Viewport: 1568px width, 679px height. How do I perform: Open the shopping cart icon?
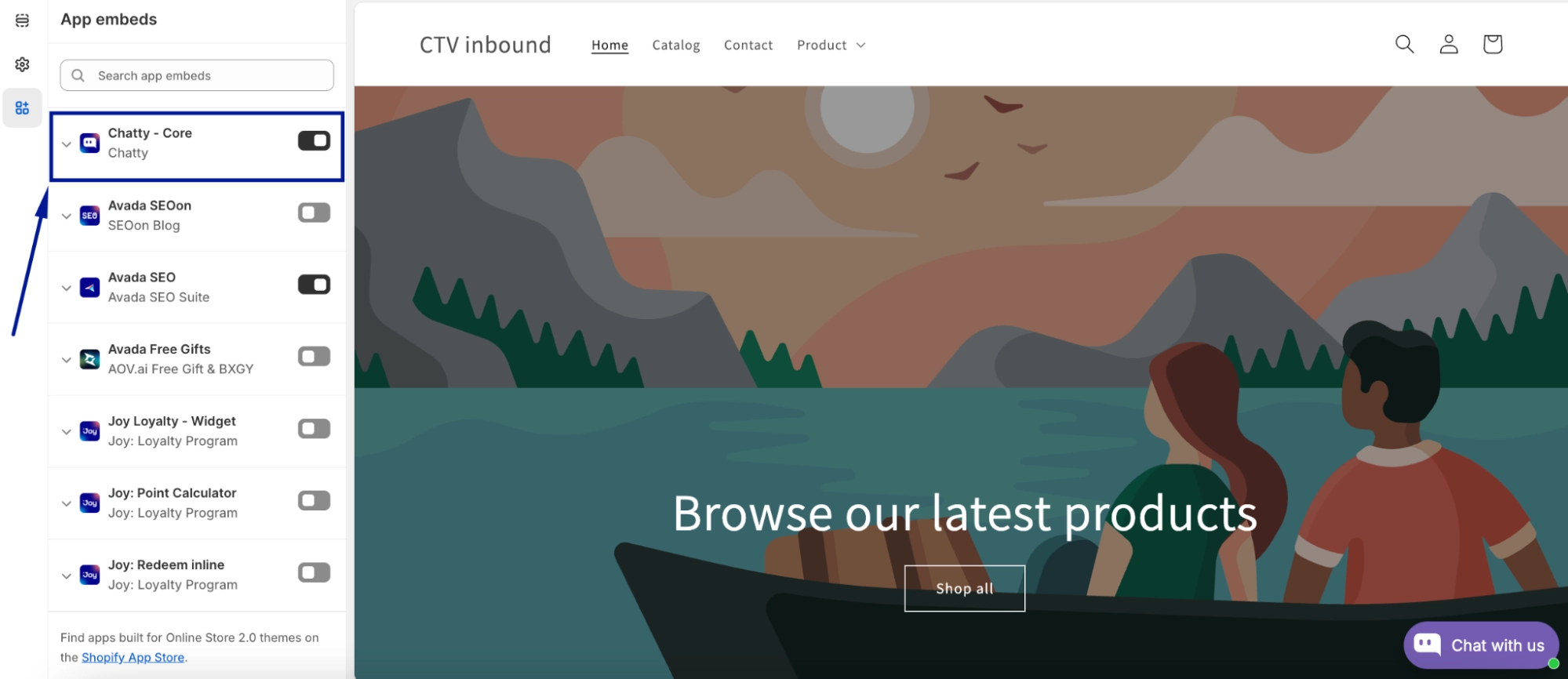[x=1492, y=44]
